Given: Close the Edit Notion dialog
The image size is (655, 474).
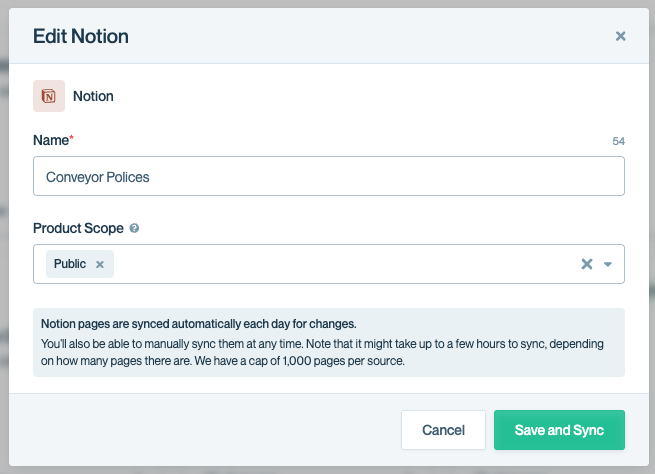Looking at the screenshot, I should click(620, 37).
